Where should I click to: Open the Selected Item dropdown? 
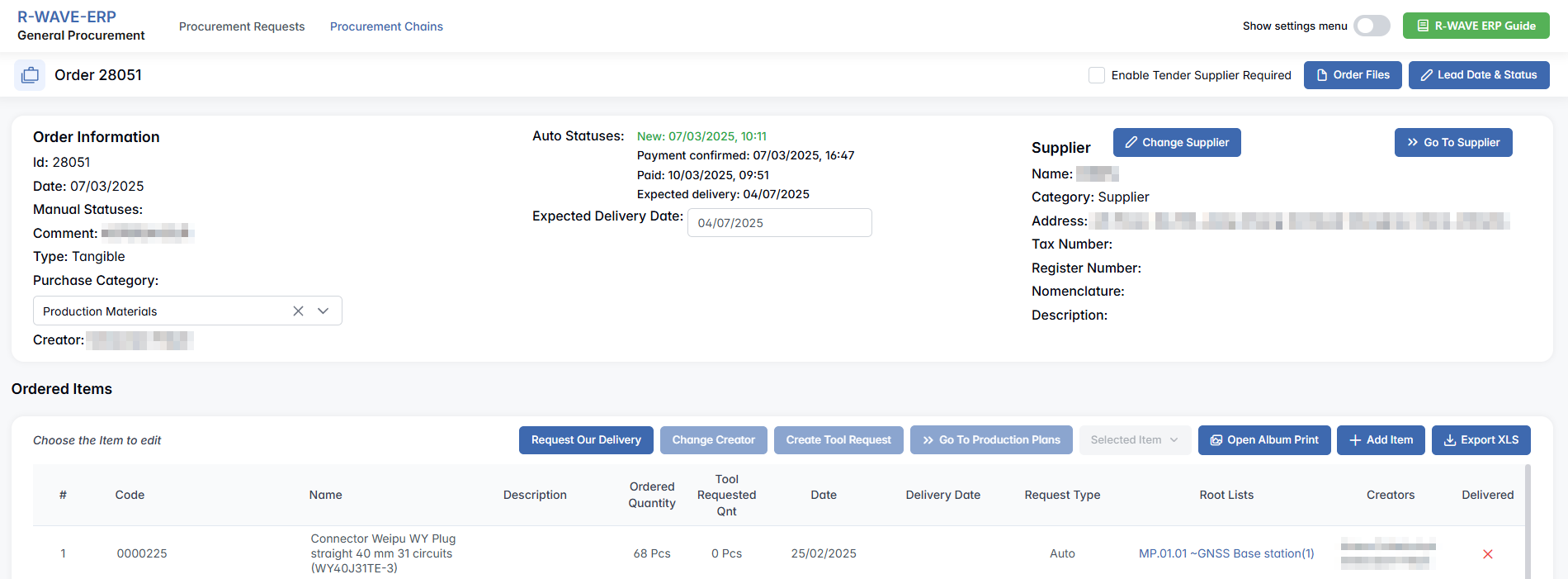tap(1133, 440)
